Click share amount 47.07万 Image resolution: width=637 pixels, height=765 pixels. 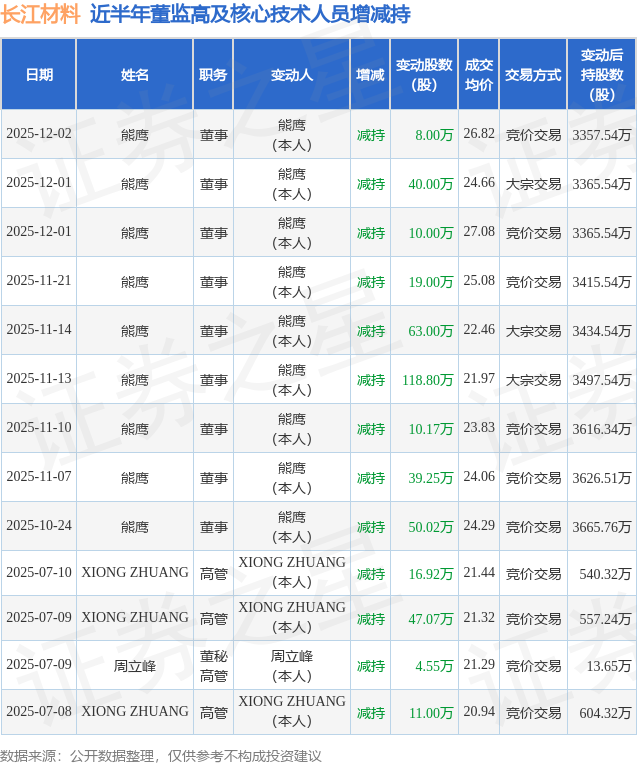(431, 619)
